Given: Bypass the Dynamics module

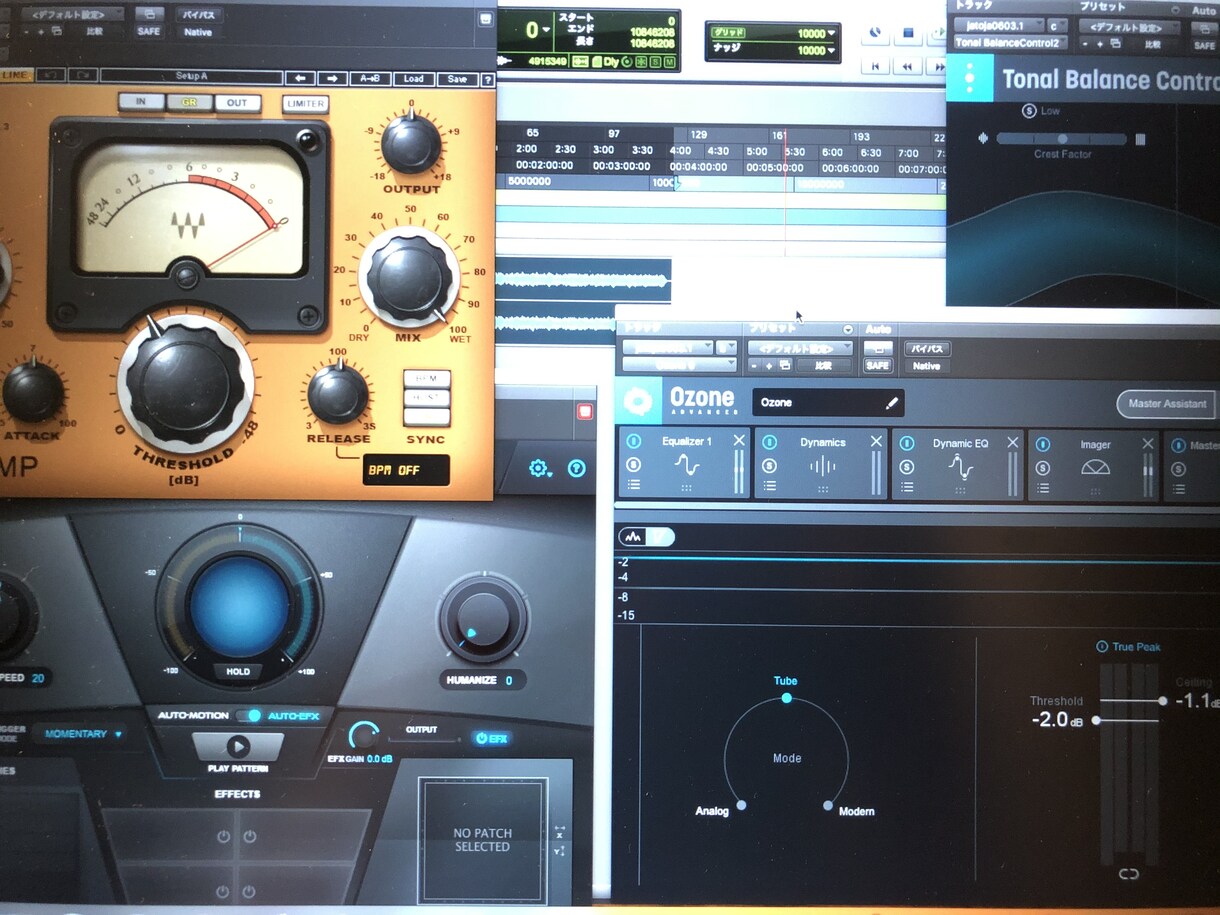Looking at the screenshot, I should click(769, 442).
